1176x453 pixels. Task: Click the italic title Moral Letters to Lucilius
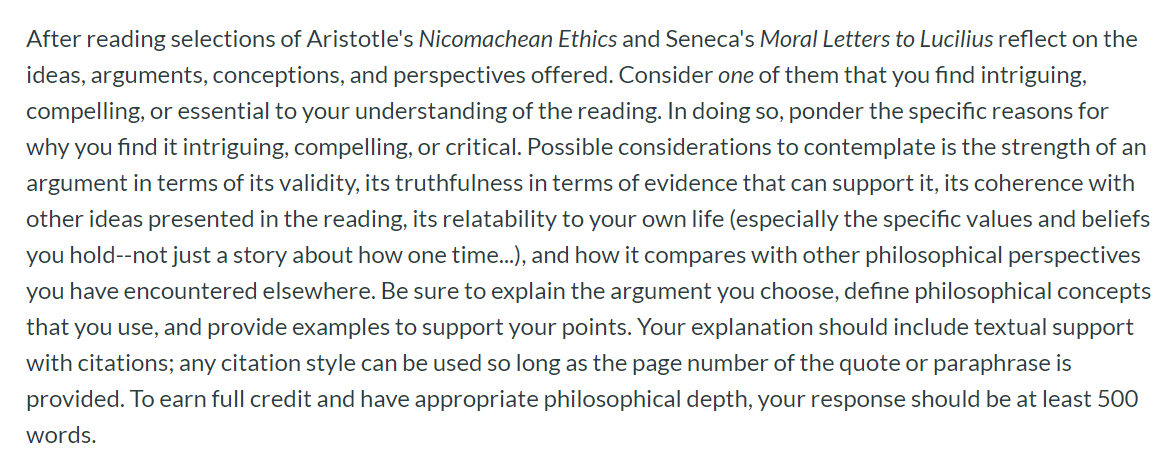pos(876,39)
